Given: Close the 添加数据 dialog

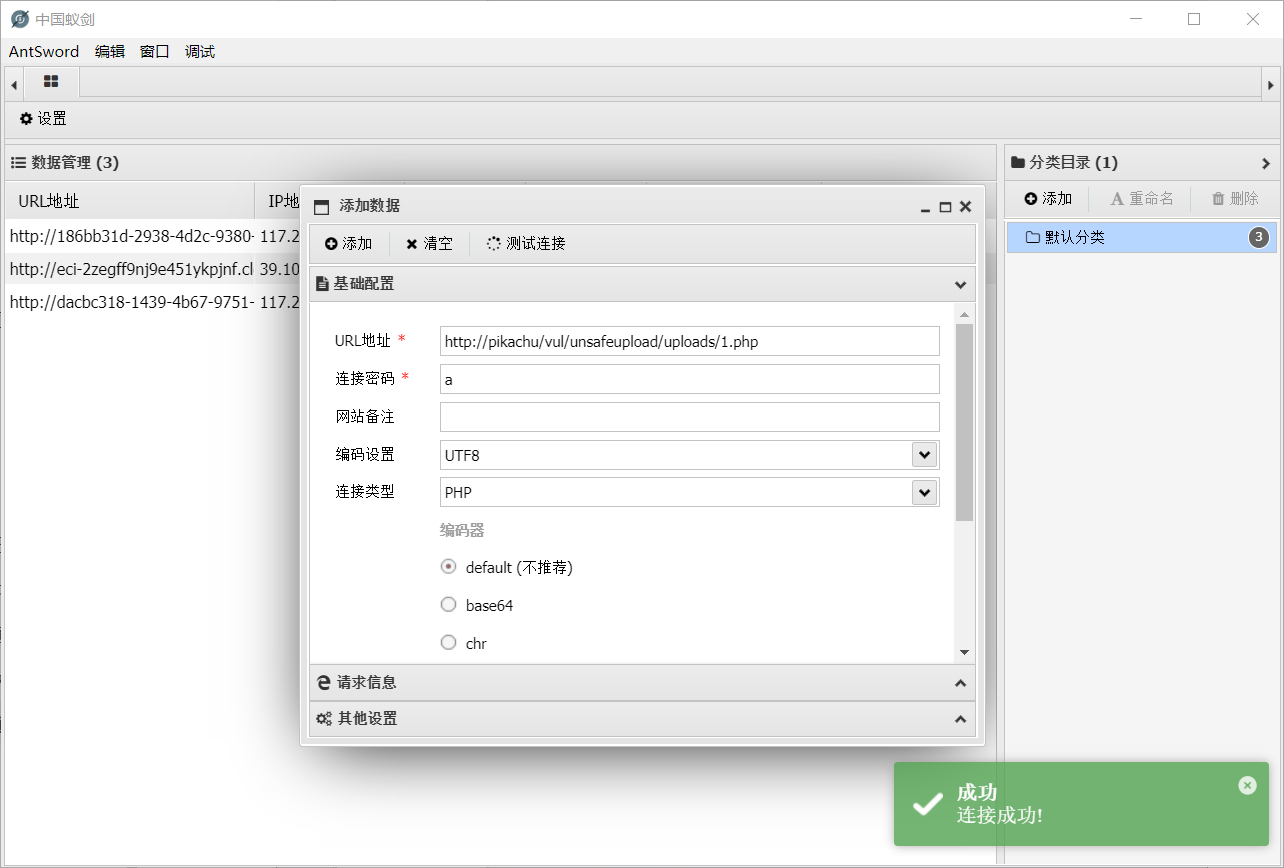Looking at the screenshot, I should (965, 207).
